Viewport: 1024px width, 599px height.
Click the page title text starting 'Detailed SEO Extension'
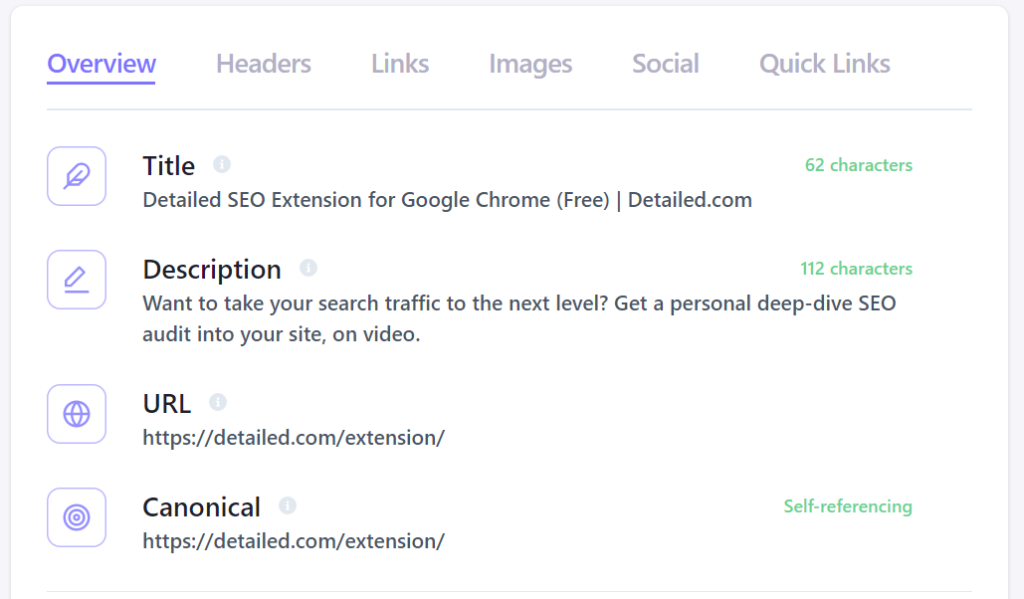point(447,200)
